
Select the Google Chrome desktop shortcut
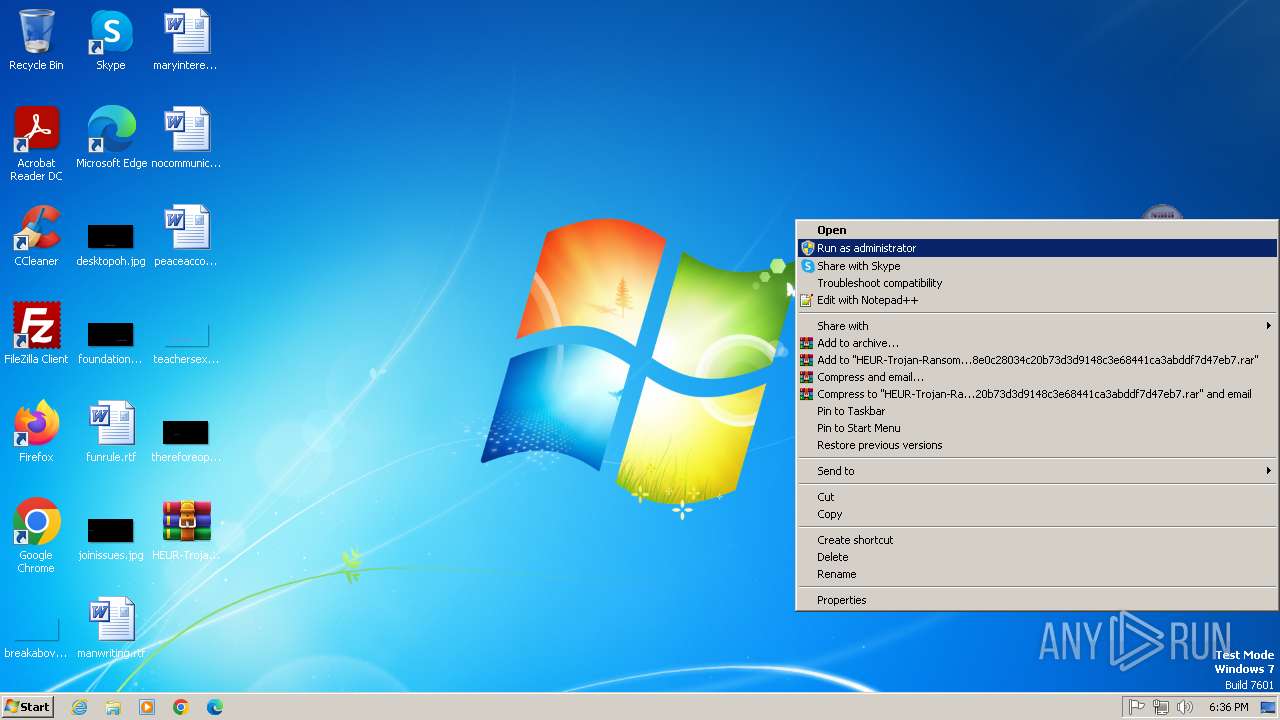click(x=36, y=536)
